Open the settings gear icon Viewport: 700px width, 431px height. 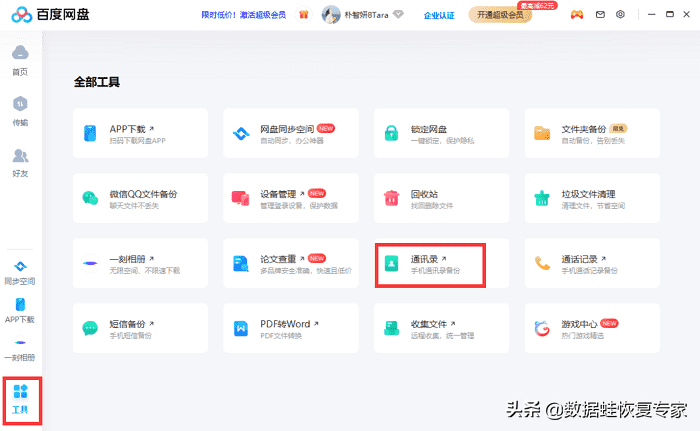point(621,14)
